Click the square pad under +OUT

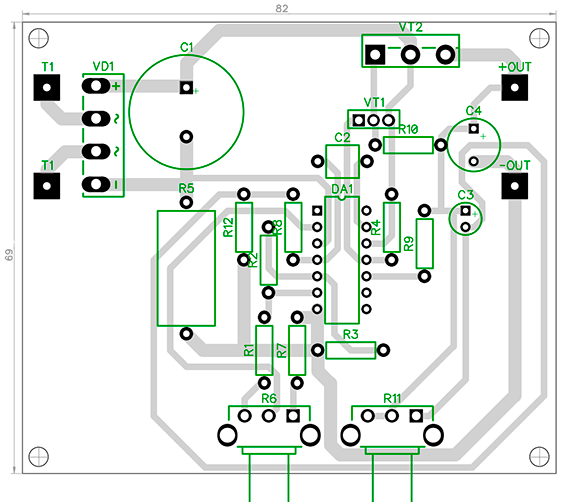coord(515,87)
